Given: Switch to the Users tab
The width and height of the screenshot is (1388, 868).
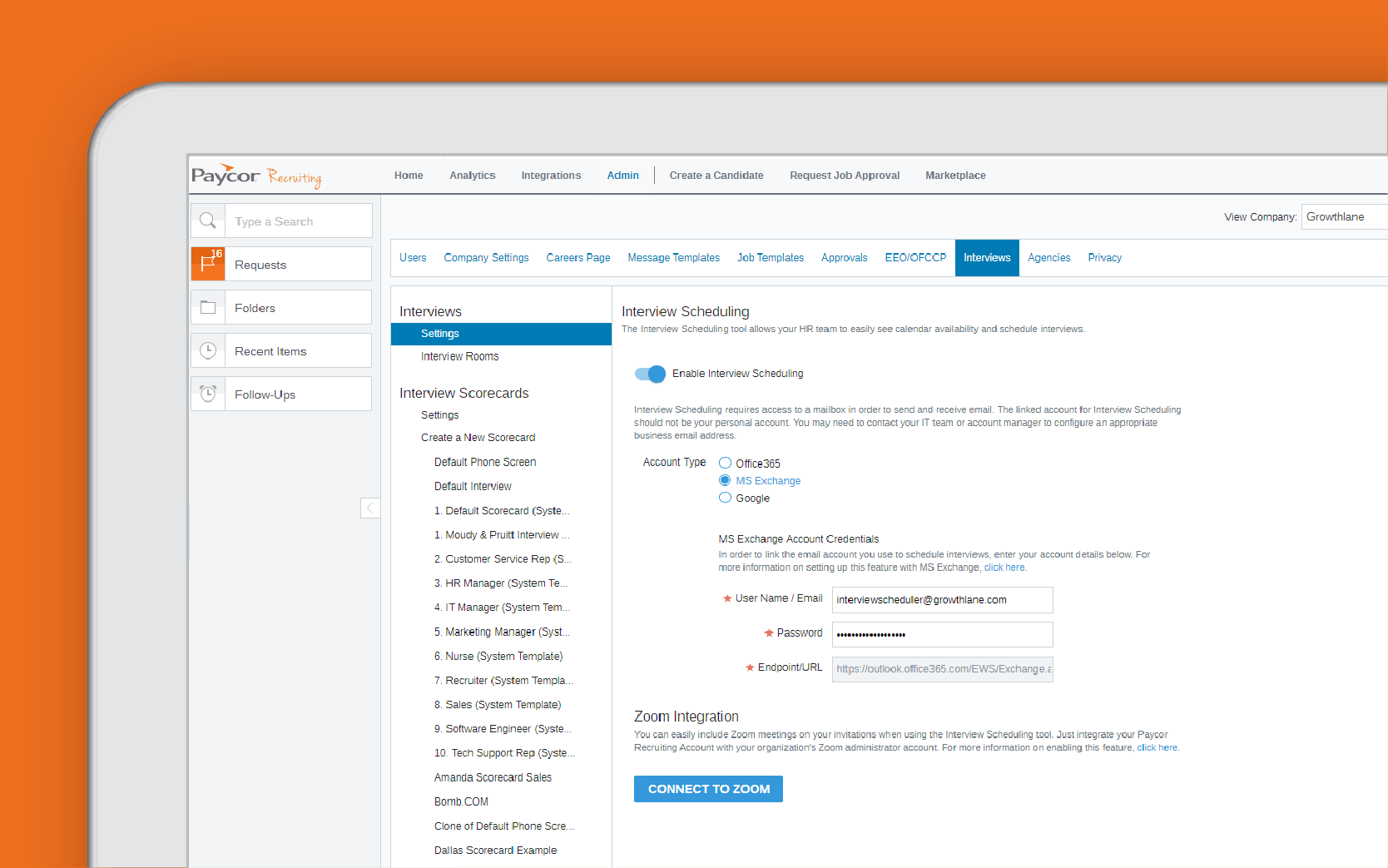Looking at the screenshot, I should point(413,258).
